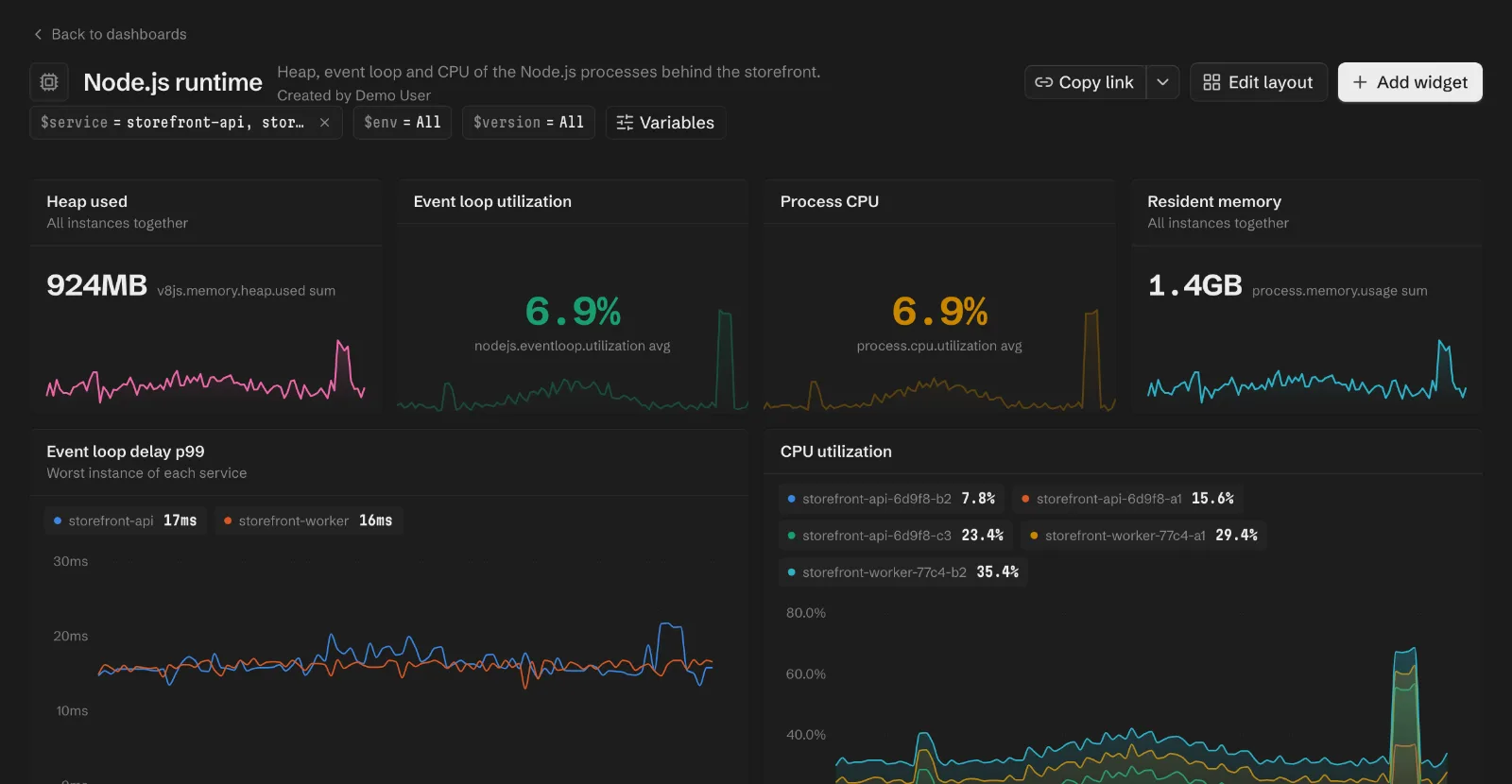Viewport: 1512px width, 784px height.
Task: Click the orange 6.9% process CPU value
Action: pos(940,312)
